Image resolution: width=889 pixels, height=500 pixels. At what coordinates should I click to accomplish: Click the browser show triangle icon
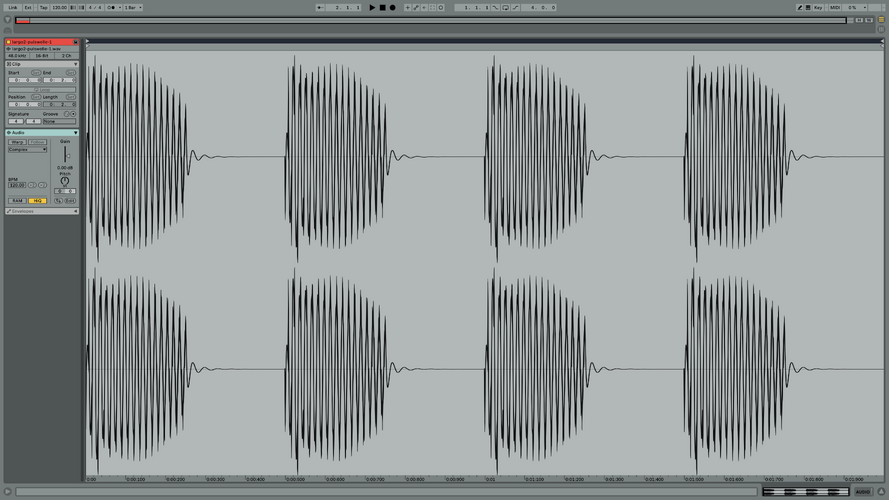[x=7, y=20]
